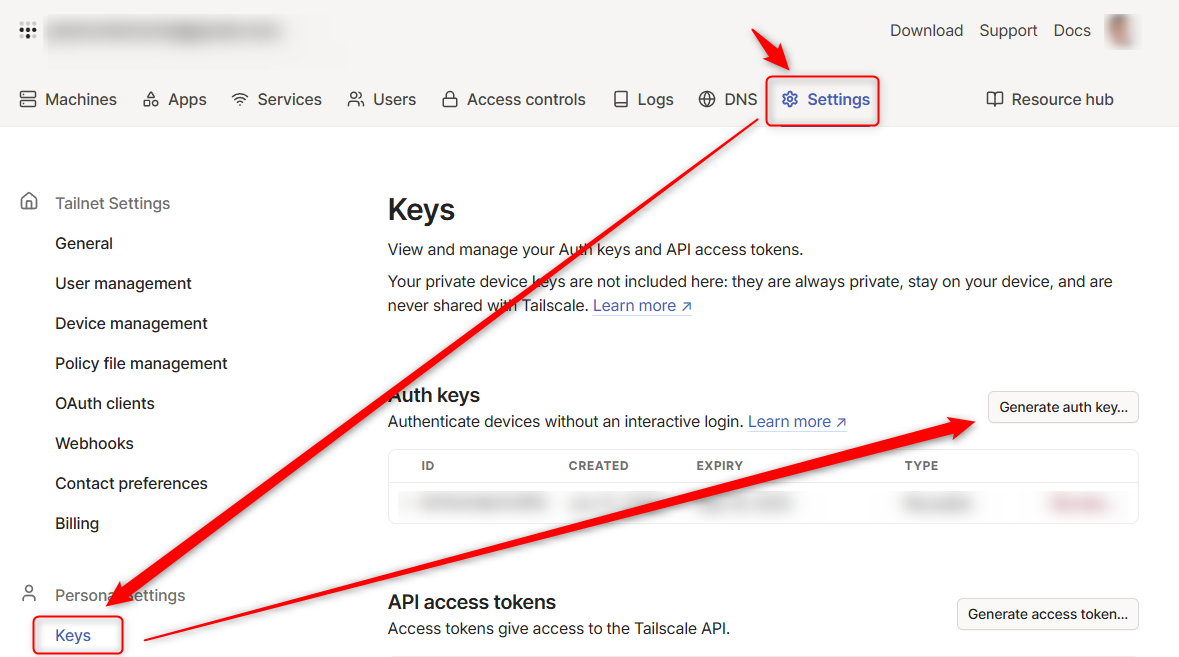This screenshot has height=657, width=1179.
Task: Open Device management settings
Action: (x=131, y=323)
